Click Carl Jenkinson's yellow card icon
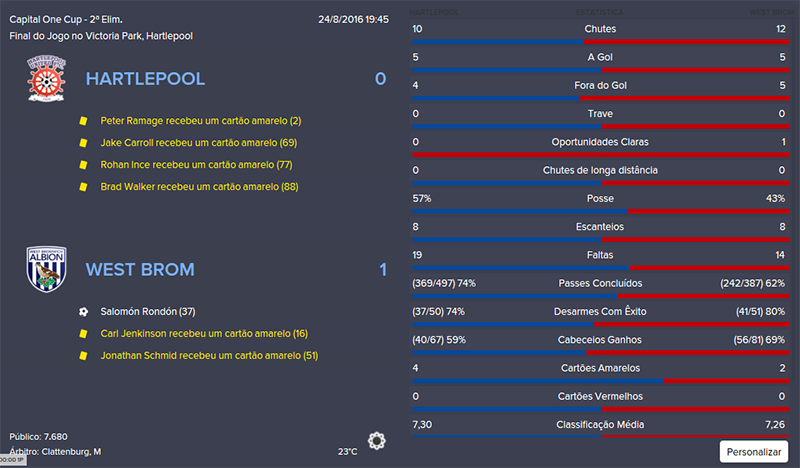This screenshot has width=800, height=468. [83, 333]
